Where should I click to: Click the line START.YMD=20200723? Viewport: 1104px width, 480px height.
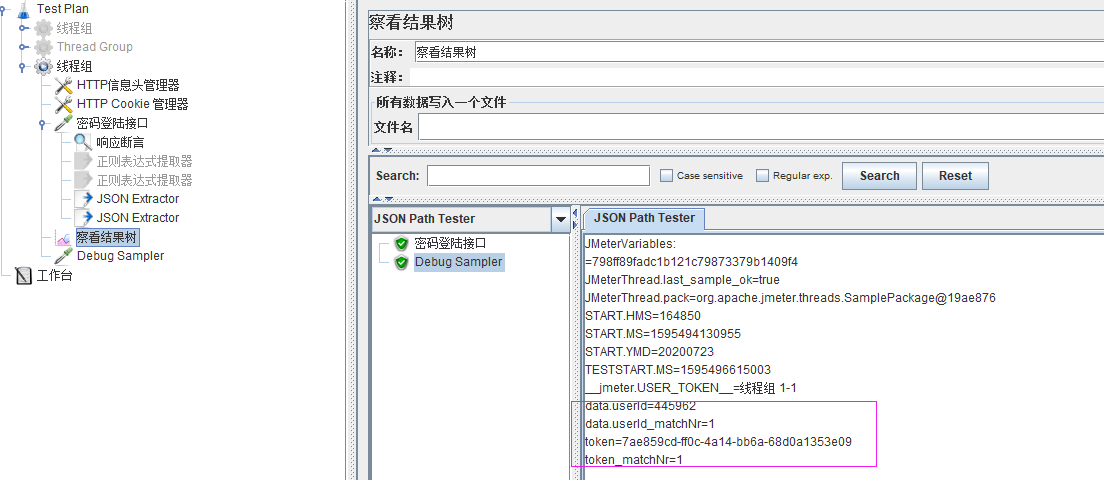pyautogui.click(x=649, y=352)
